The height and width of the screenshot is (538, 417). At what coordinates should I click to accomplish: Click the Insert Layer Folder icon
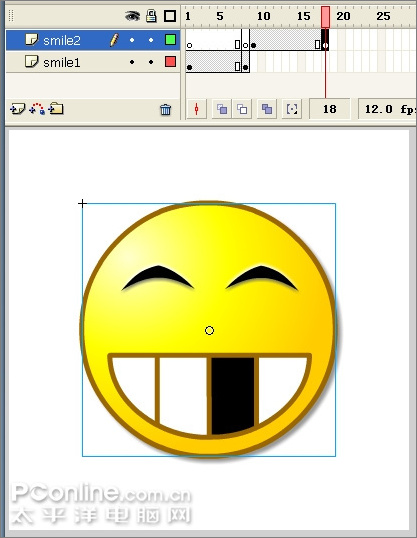pos(56,109)
